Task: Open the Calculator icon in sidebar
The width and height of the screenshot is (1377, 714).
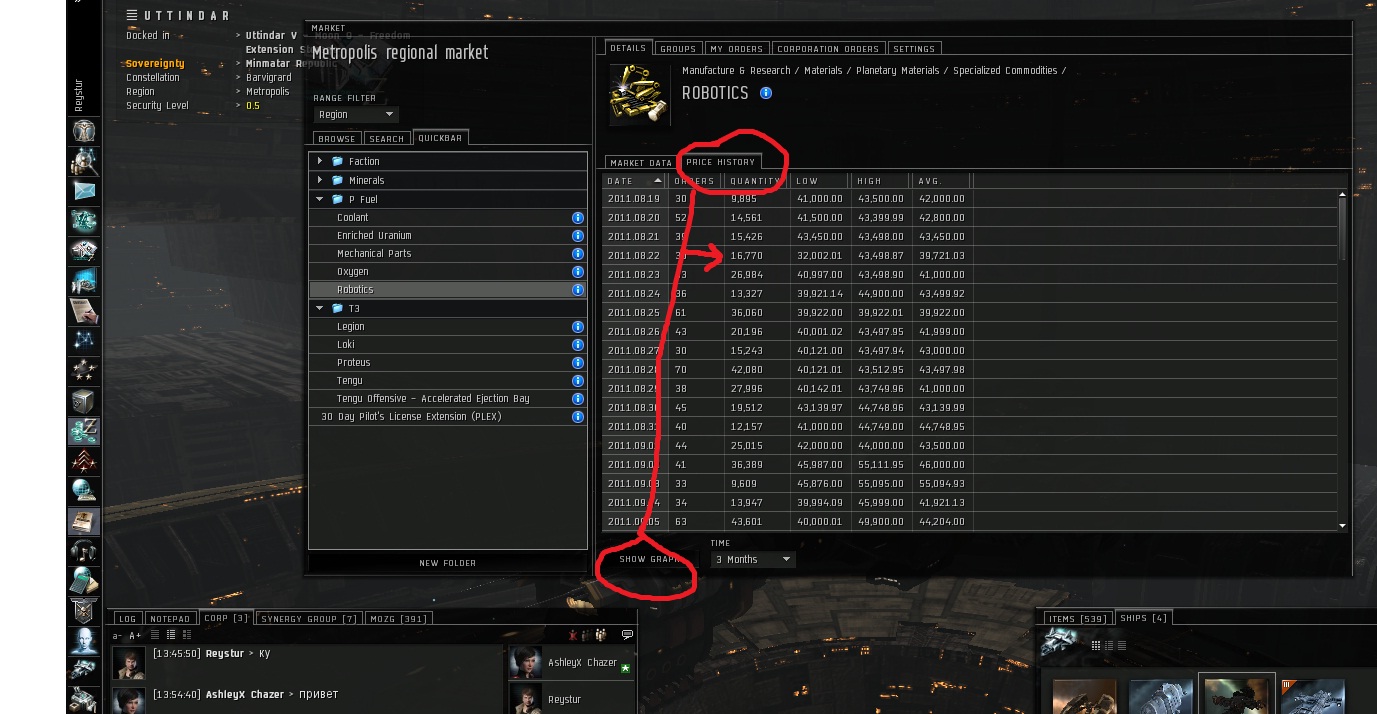Action: 84,580
